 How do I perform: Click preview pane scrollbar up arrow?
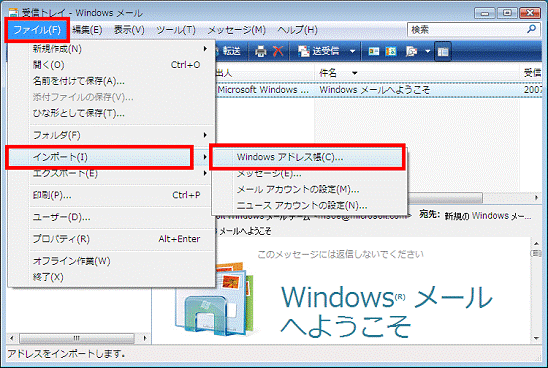coord(536,243)
